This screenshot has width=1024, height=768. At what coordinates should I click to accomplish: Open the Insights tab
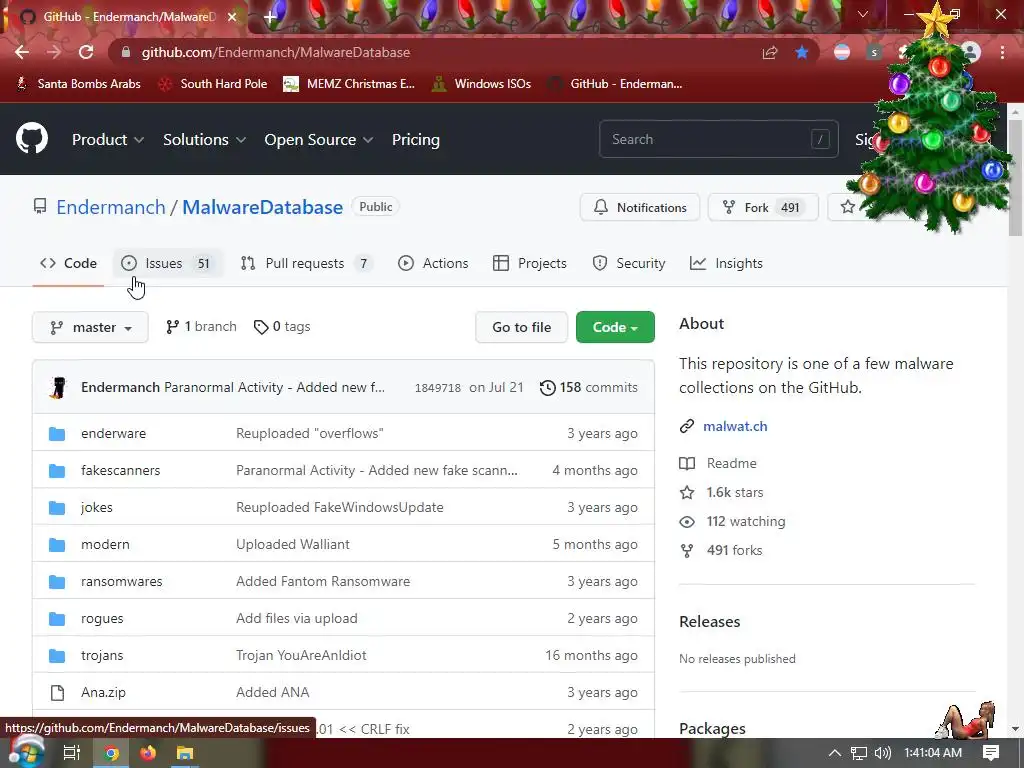coord(726,263)
